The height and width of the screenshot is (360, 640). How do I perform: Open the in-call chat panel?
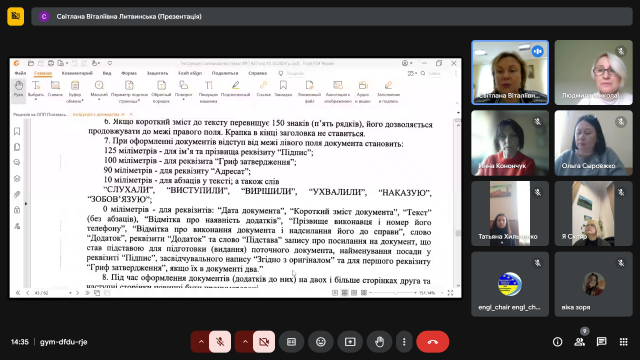(602, 342)
